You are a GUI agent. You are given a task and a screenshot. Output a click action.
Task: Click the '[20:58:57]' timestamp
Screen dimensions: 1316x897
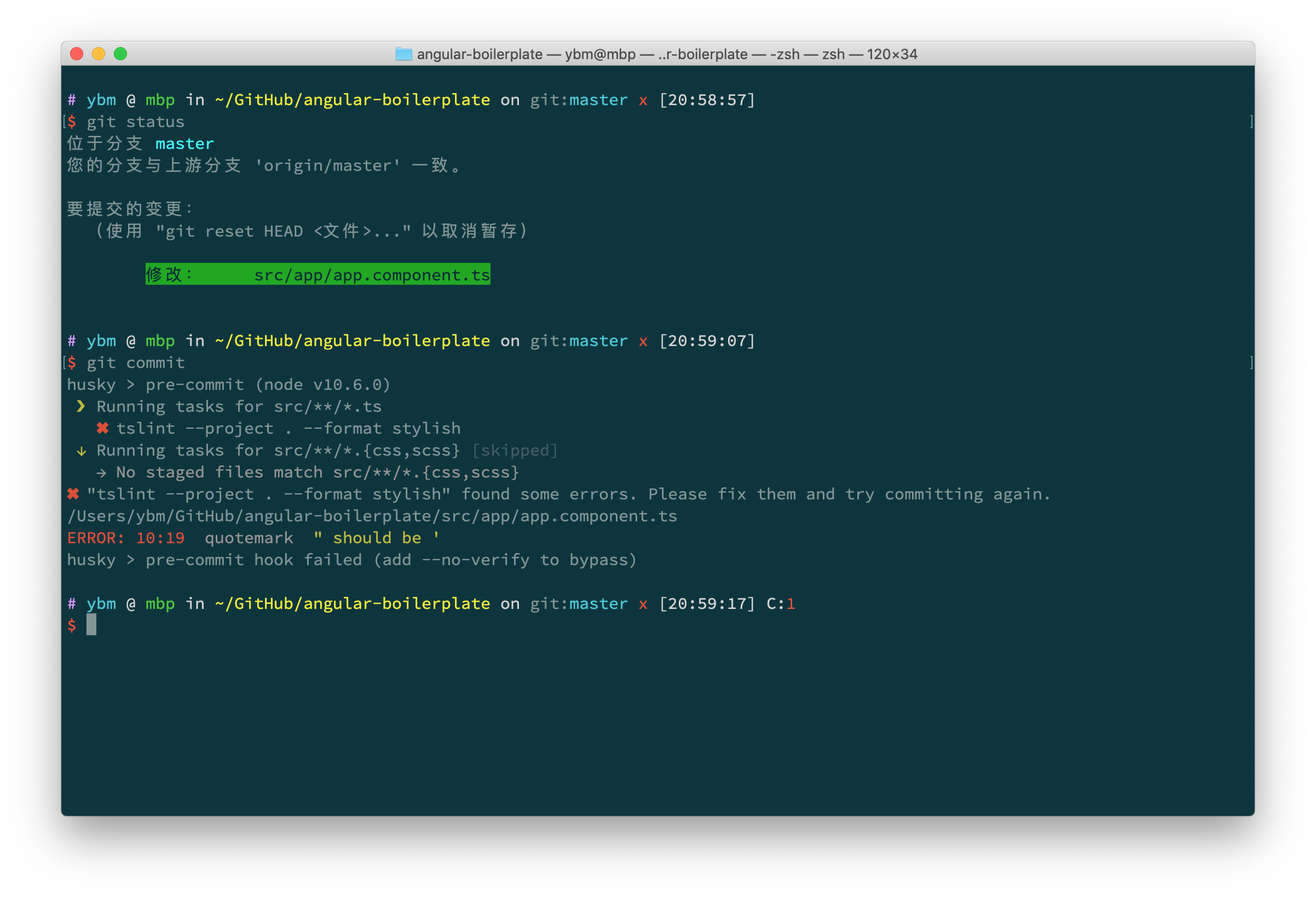tap(707, 100)
